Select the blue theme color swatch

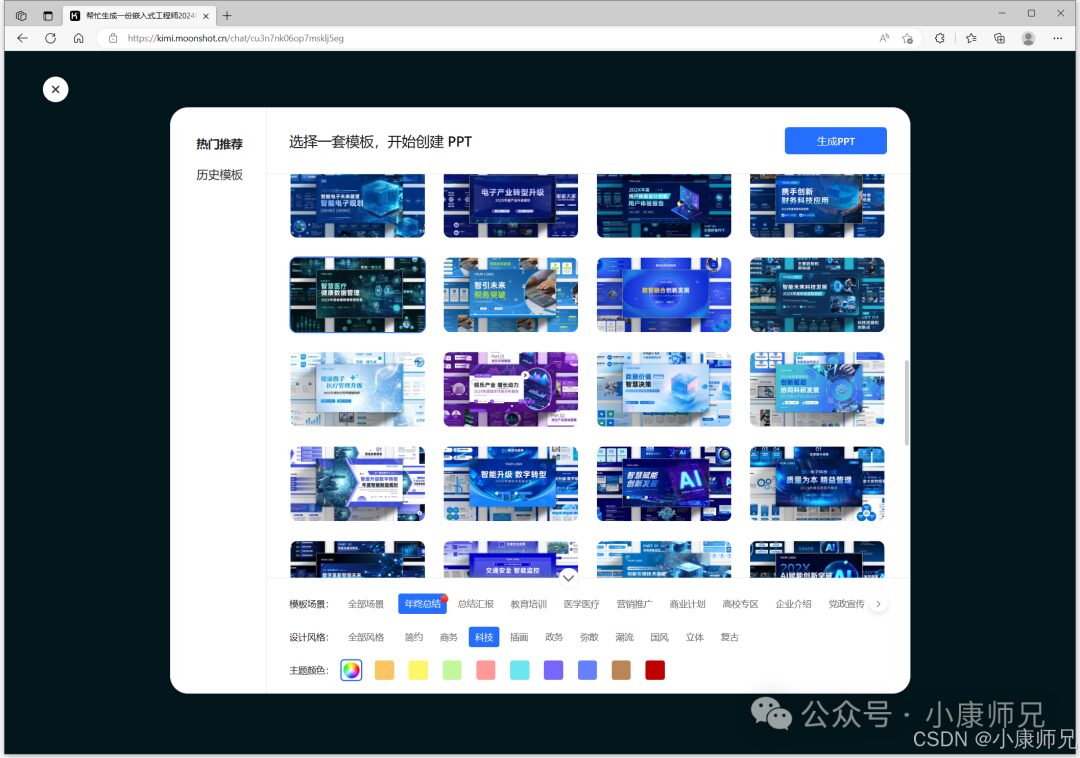point(588,670)
